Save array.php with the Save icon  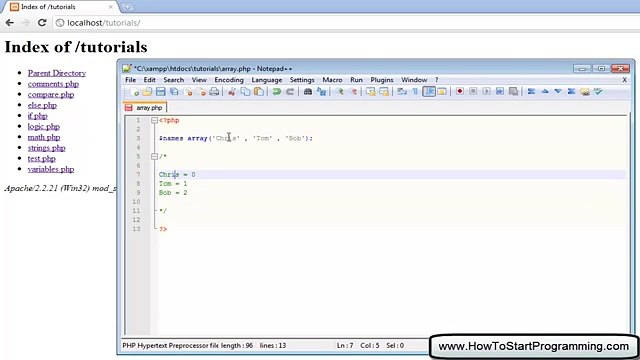point(161,92)
